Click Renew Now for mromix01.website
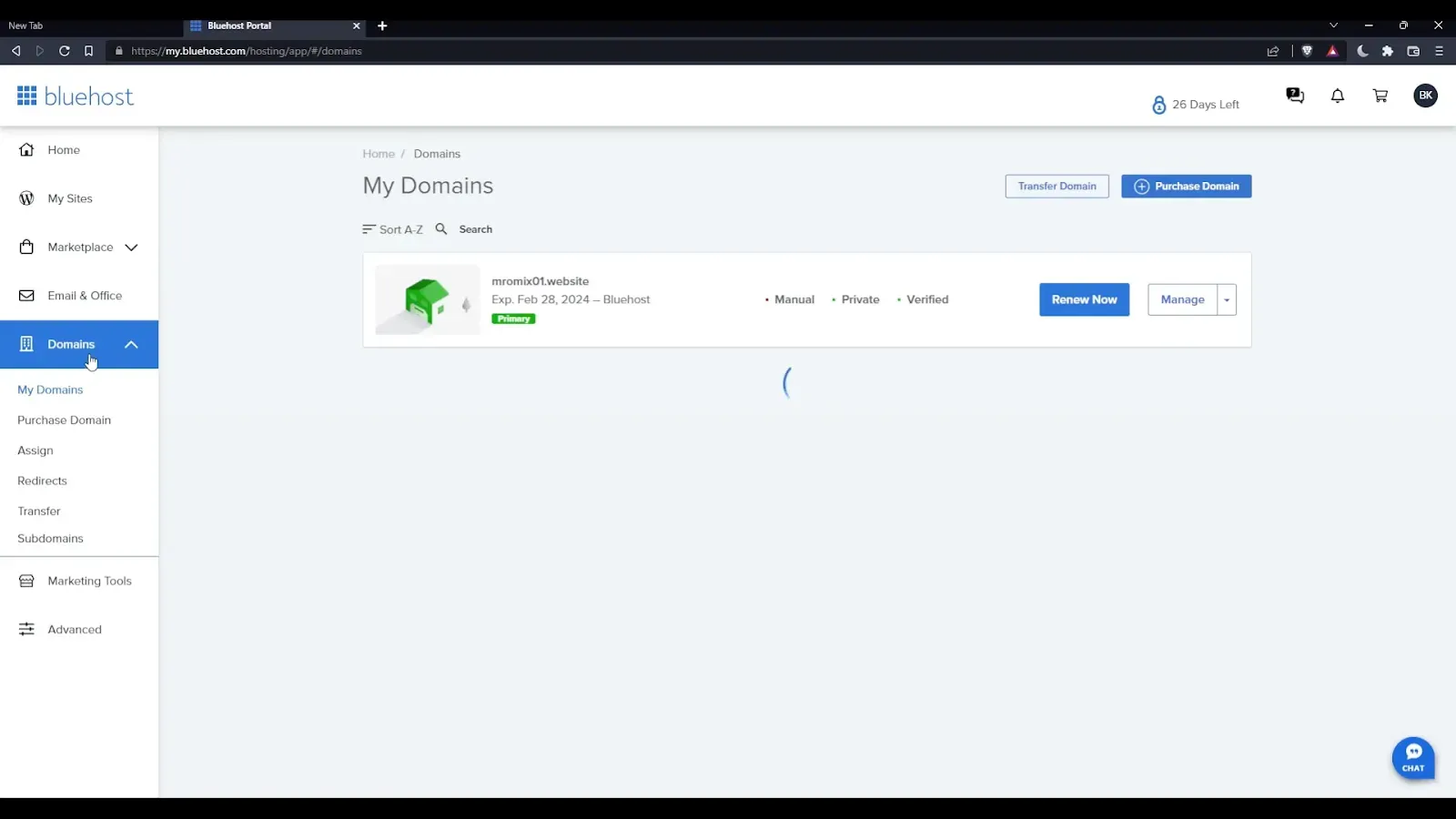This screenshot has width=1456, height=819. [x=1084, y=299]
